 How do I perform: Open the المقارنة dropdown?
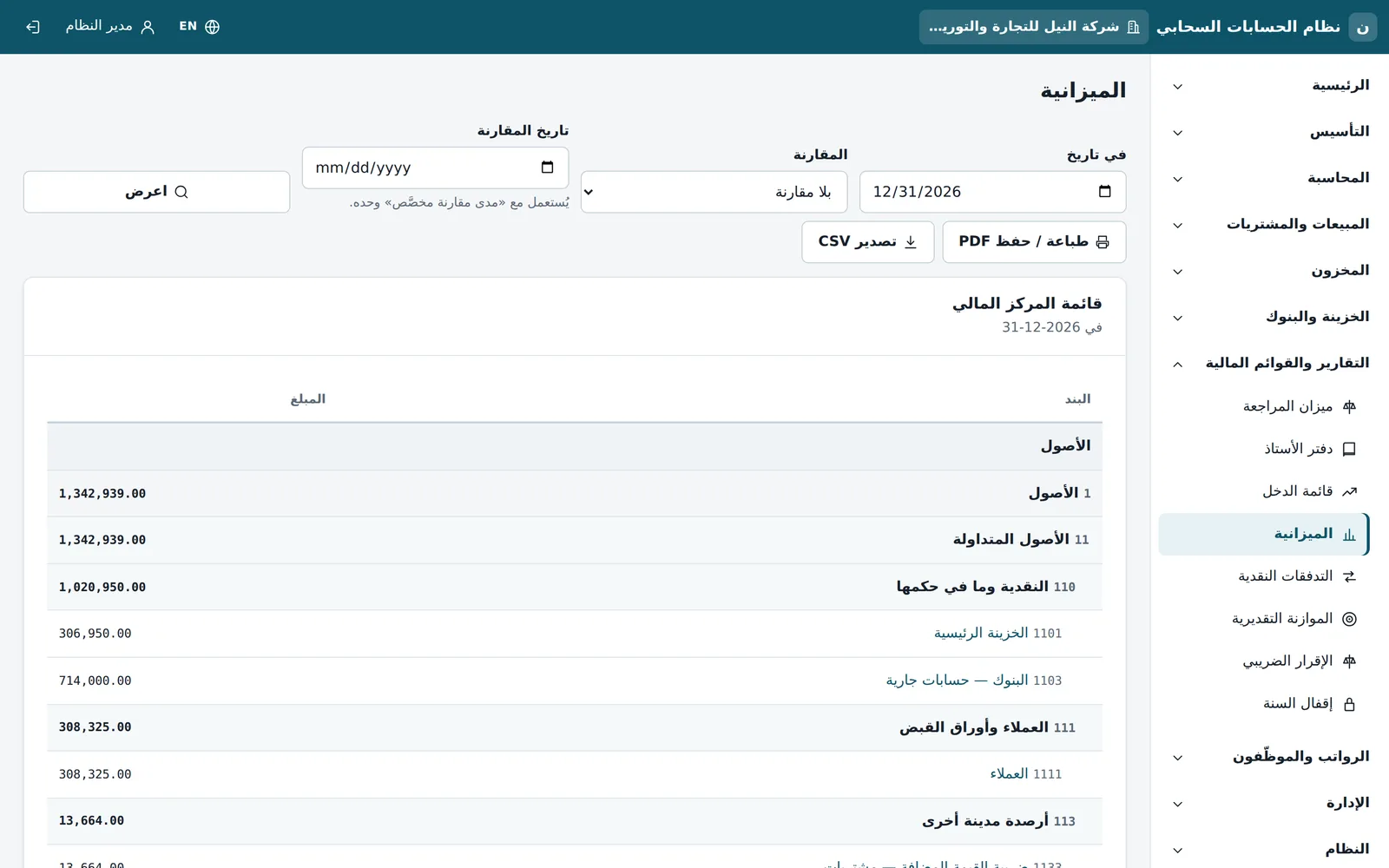pyautogui.click(x=714, y=192)
